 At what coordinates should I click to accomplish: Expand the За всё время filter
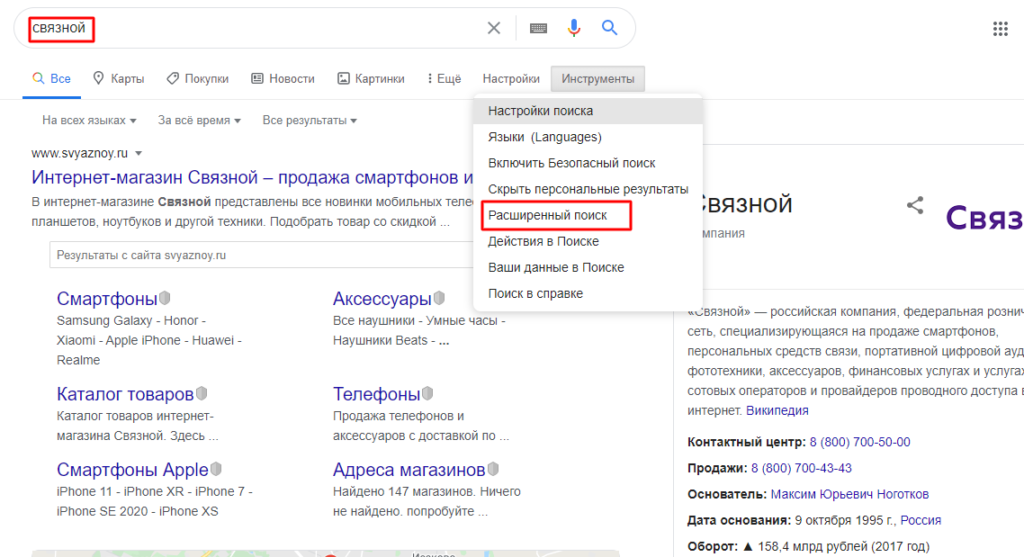[x=199, y=120]
